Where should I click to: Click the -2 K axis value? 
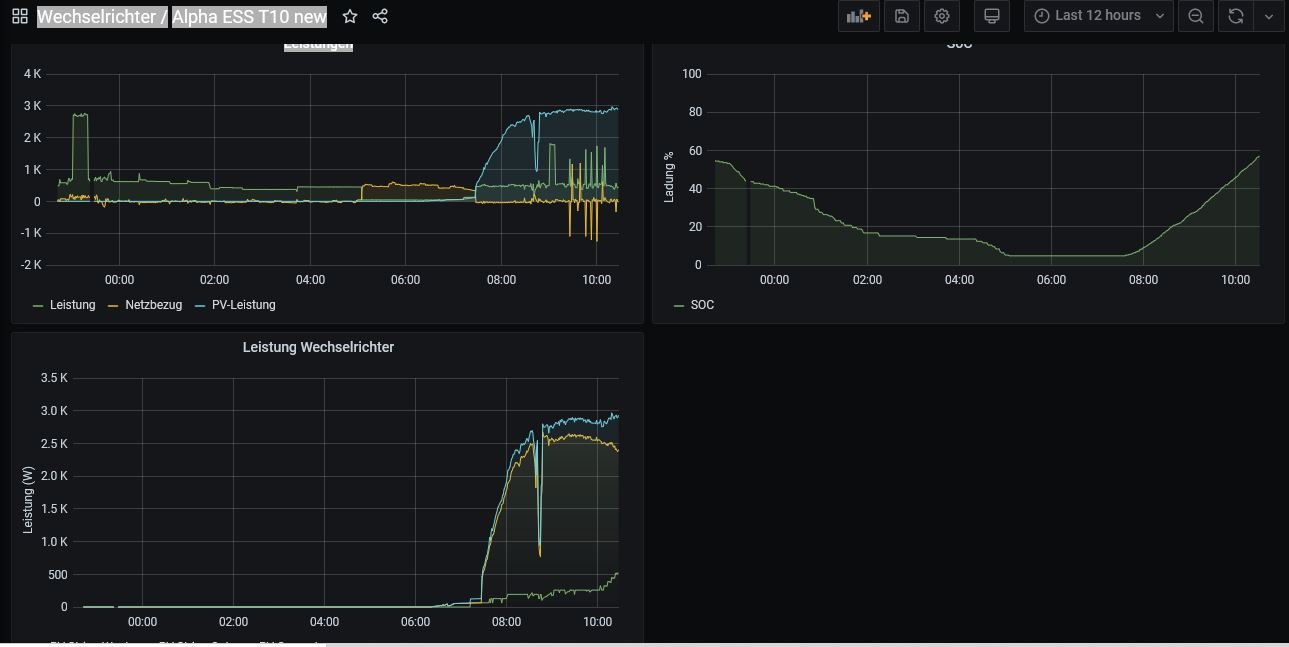pyautogui.click(x=32, y=265)
